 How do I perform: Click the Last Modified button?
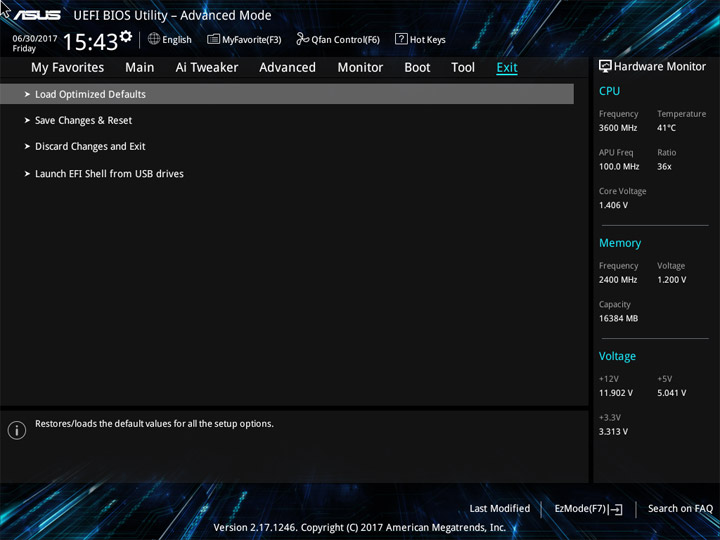(x=500, y=508)
